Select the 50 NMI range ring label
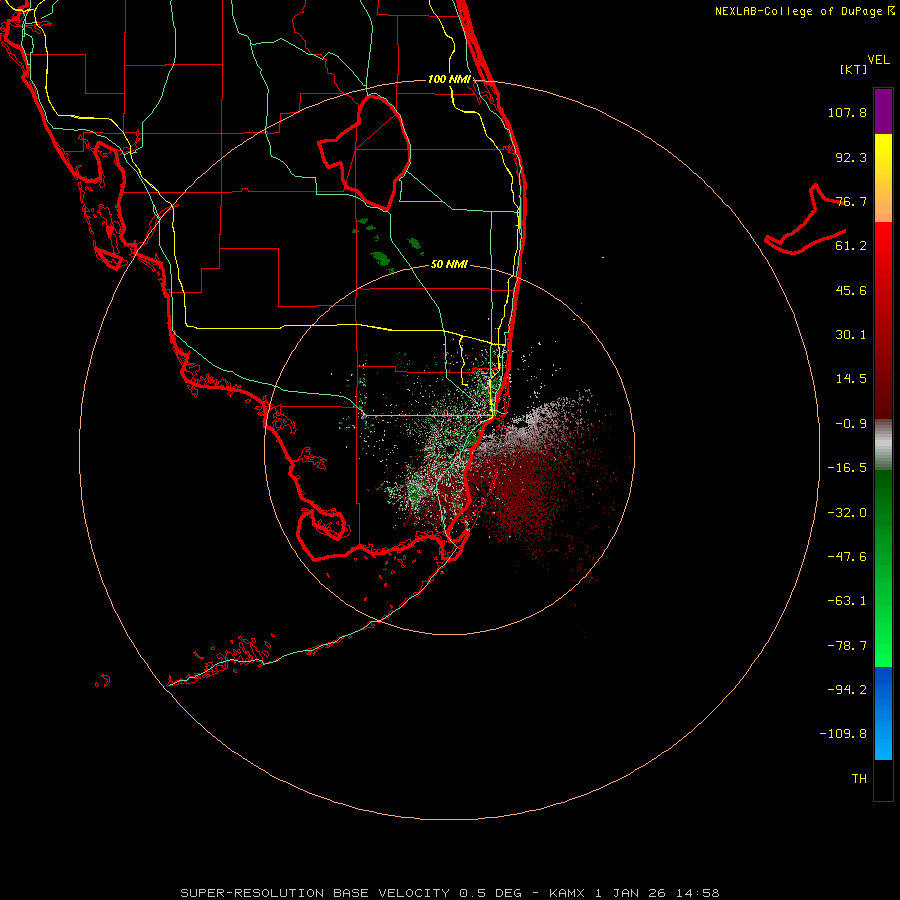The width and height of the screenshot is (900, 900). click(449, 264)
